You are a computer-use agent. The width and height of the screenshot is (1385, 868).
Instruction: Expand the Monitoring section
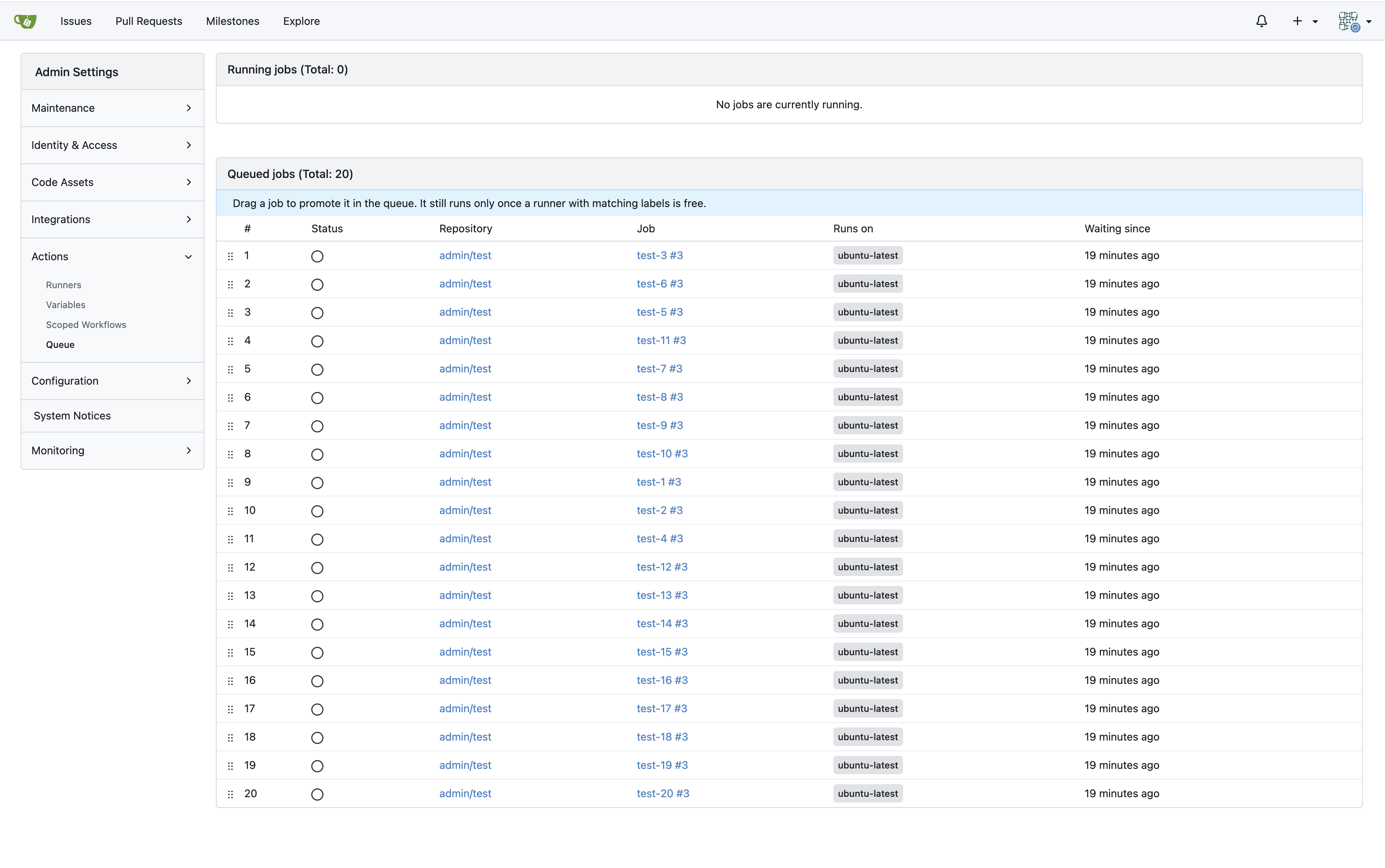click(x=112, y=451)
